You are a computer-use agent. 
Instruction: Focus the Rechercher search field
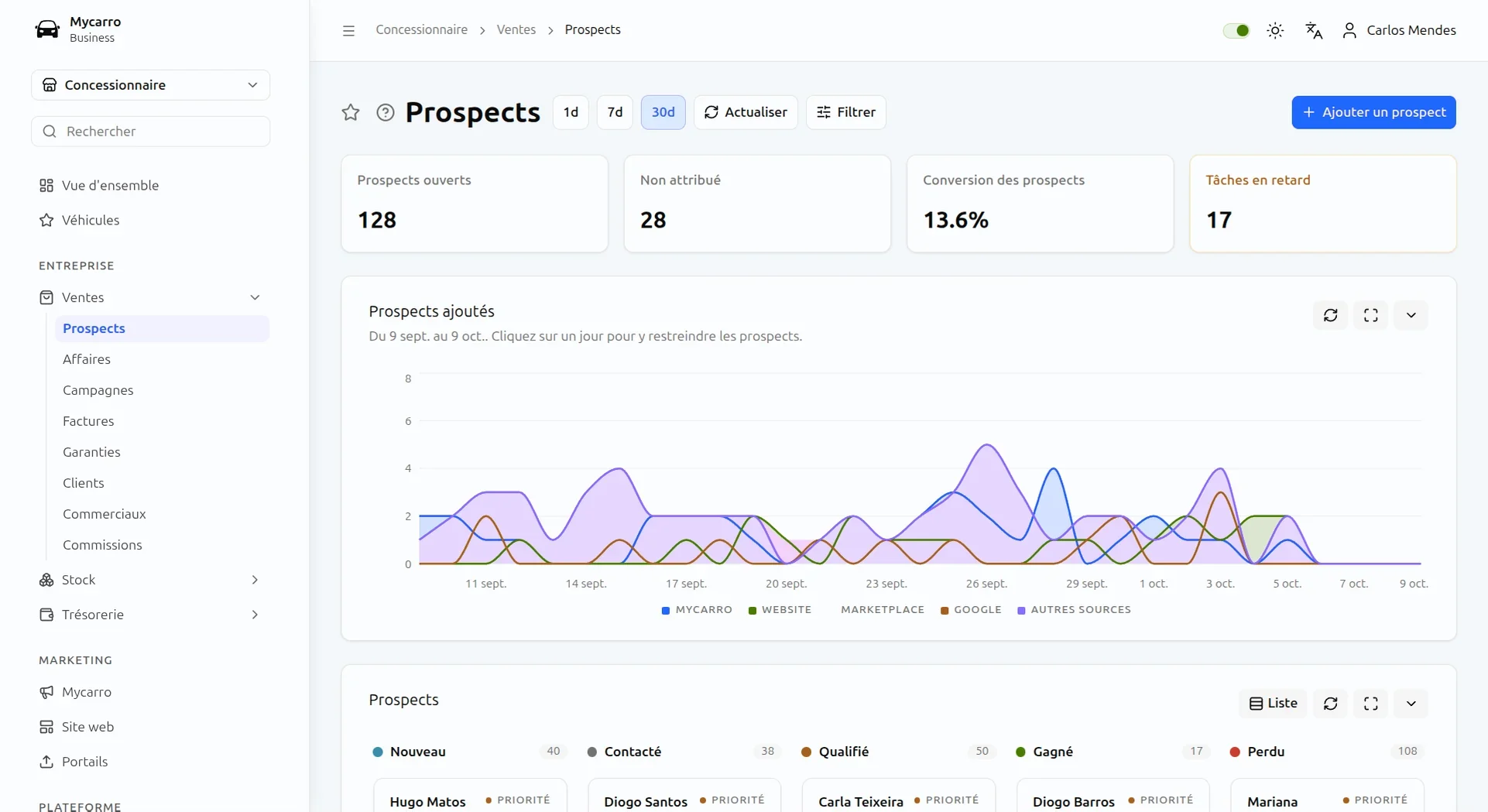150,132
